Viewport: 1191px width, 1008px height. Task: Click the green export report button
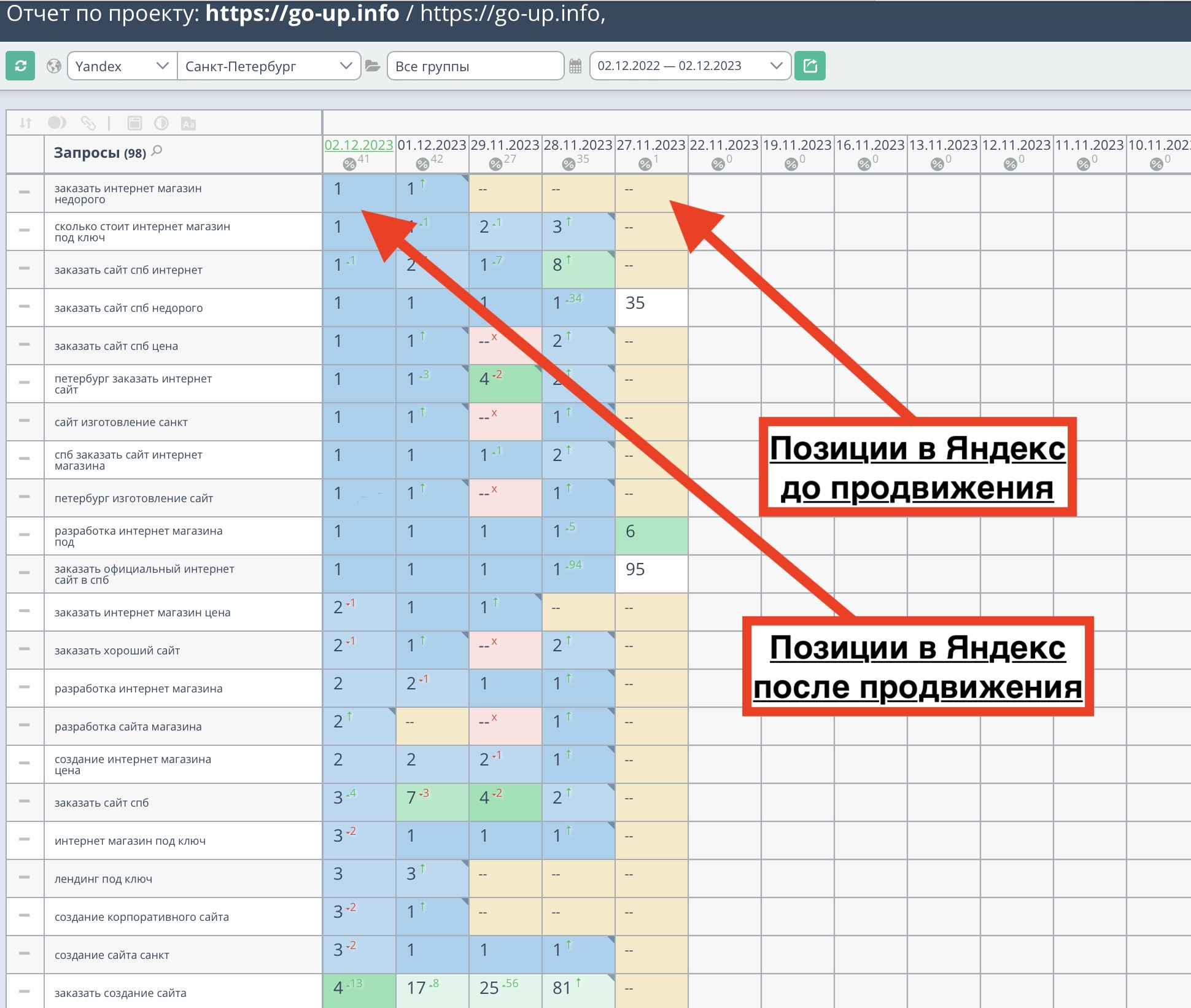coord(810,66)
